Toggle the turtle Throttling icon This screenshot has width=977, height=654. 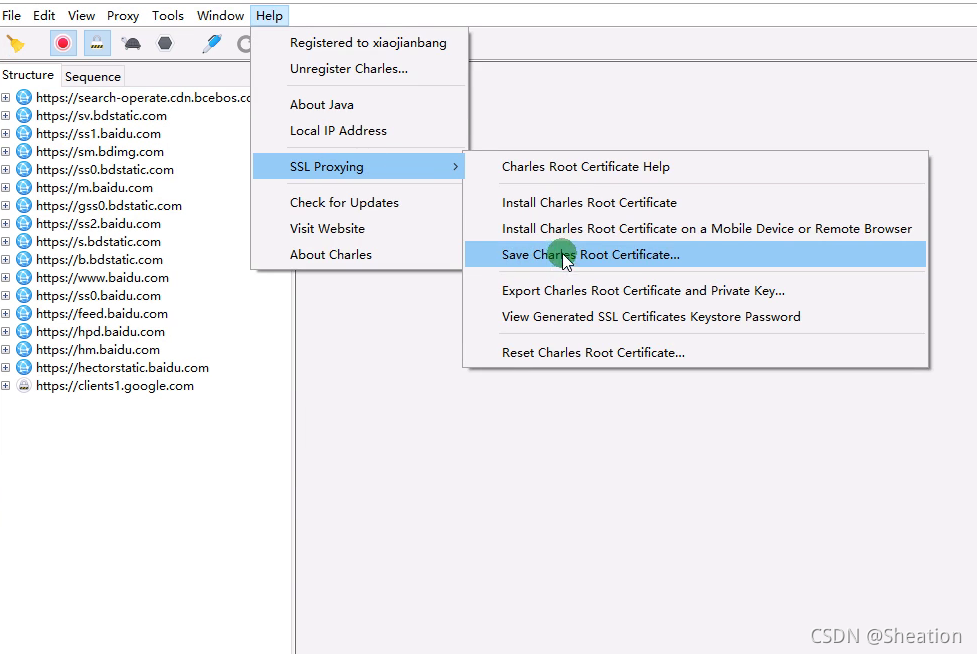point(131,44)
